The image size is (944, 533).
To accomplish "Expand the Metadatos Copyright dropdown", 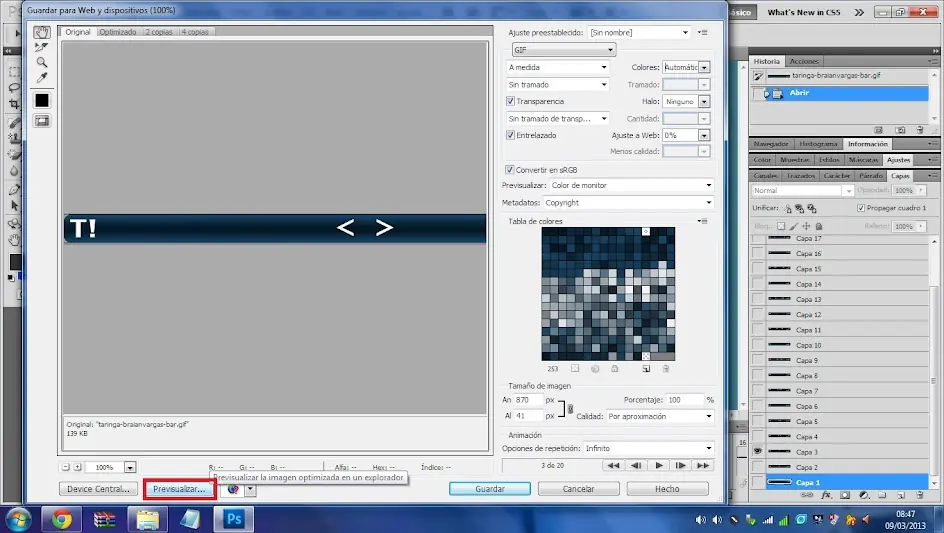I will coord(629,203).
